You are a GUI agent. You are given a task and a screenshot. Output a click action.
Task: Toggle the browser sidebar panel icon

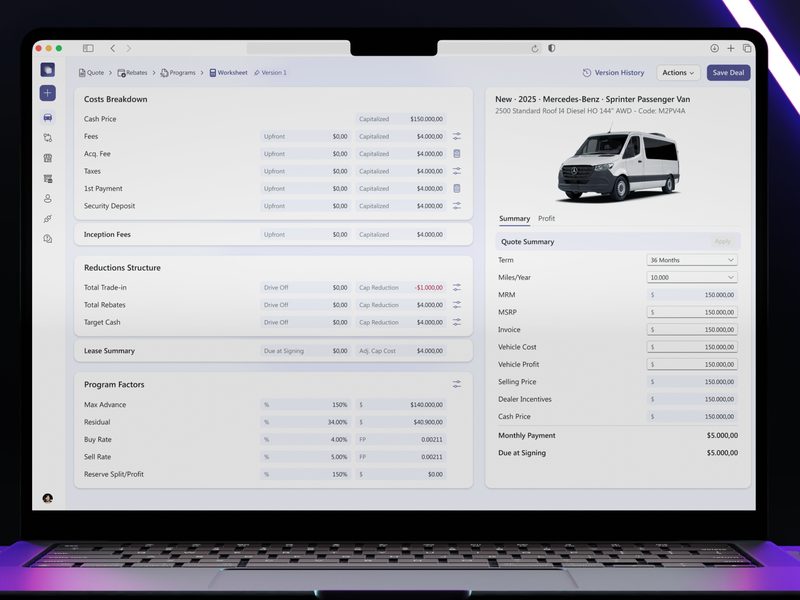(88, 48)
